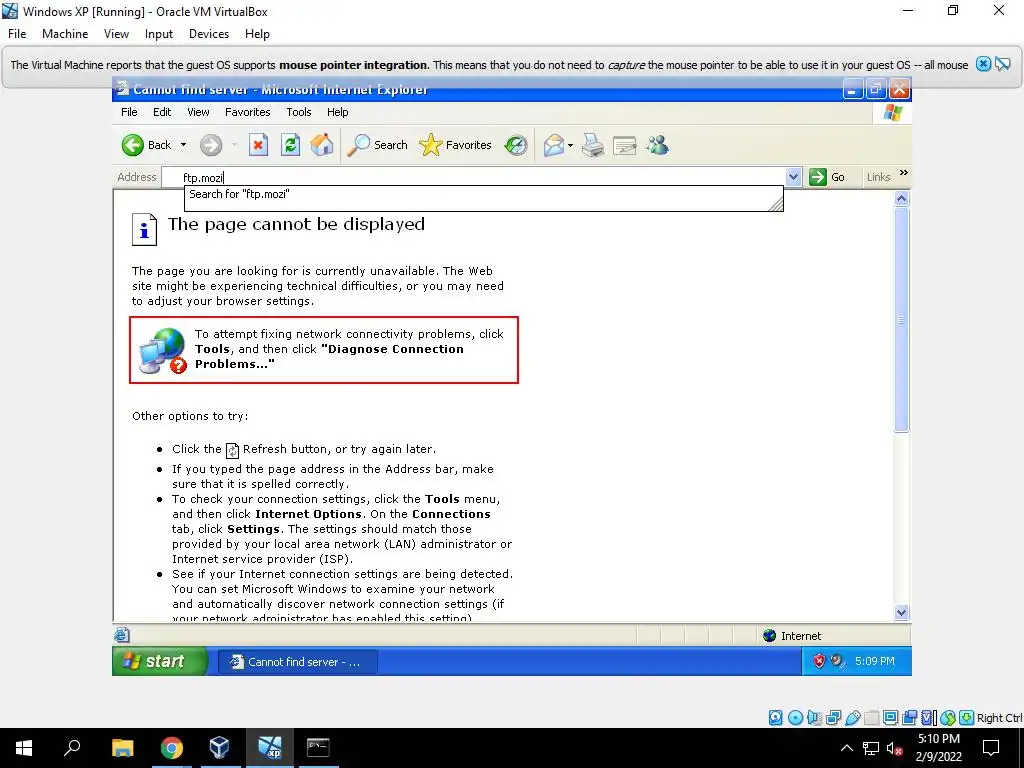Dismiss the mouse integration notification
This screenshot has height=768, width=1024.
[x=983, y=64]
